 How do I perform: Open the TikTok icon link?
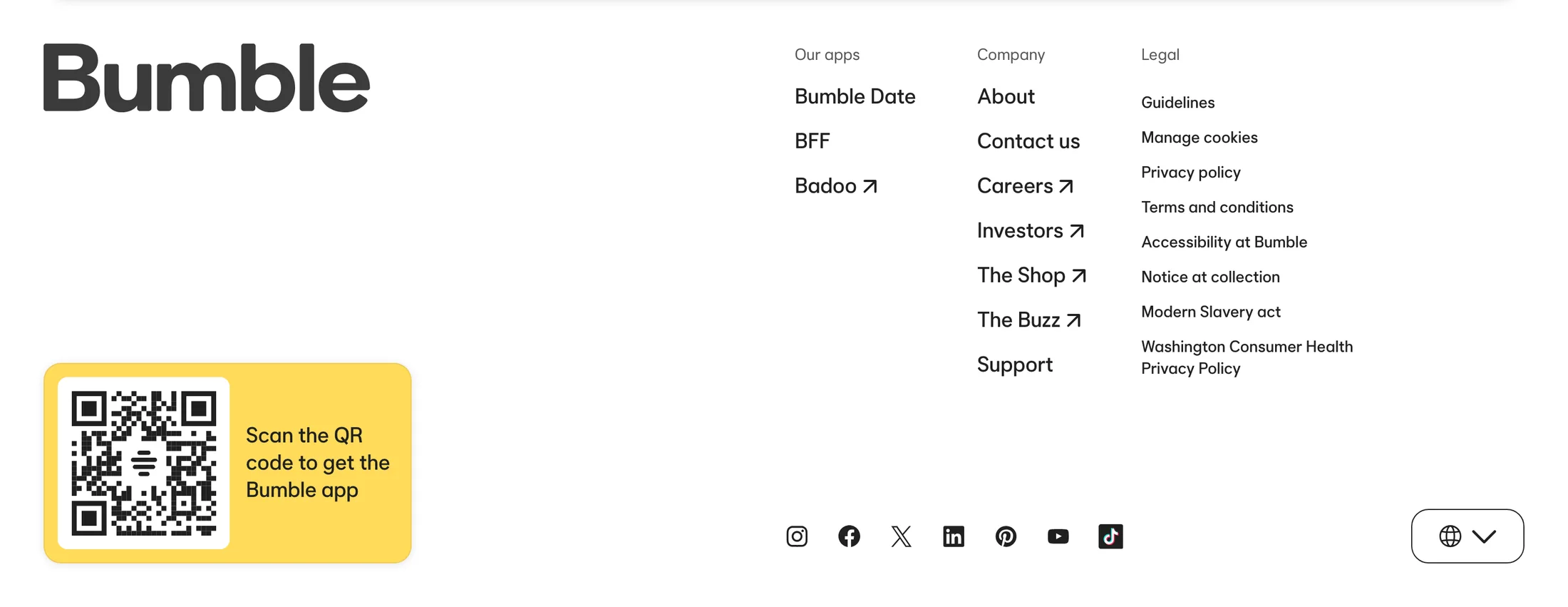click(1110, 536)
